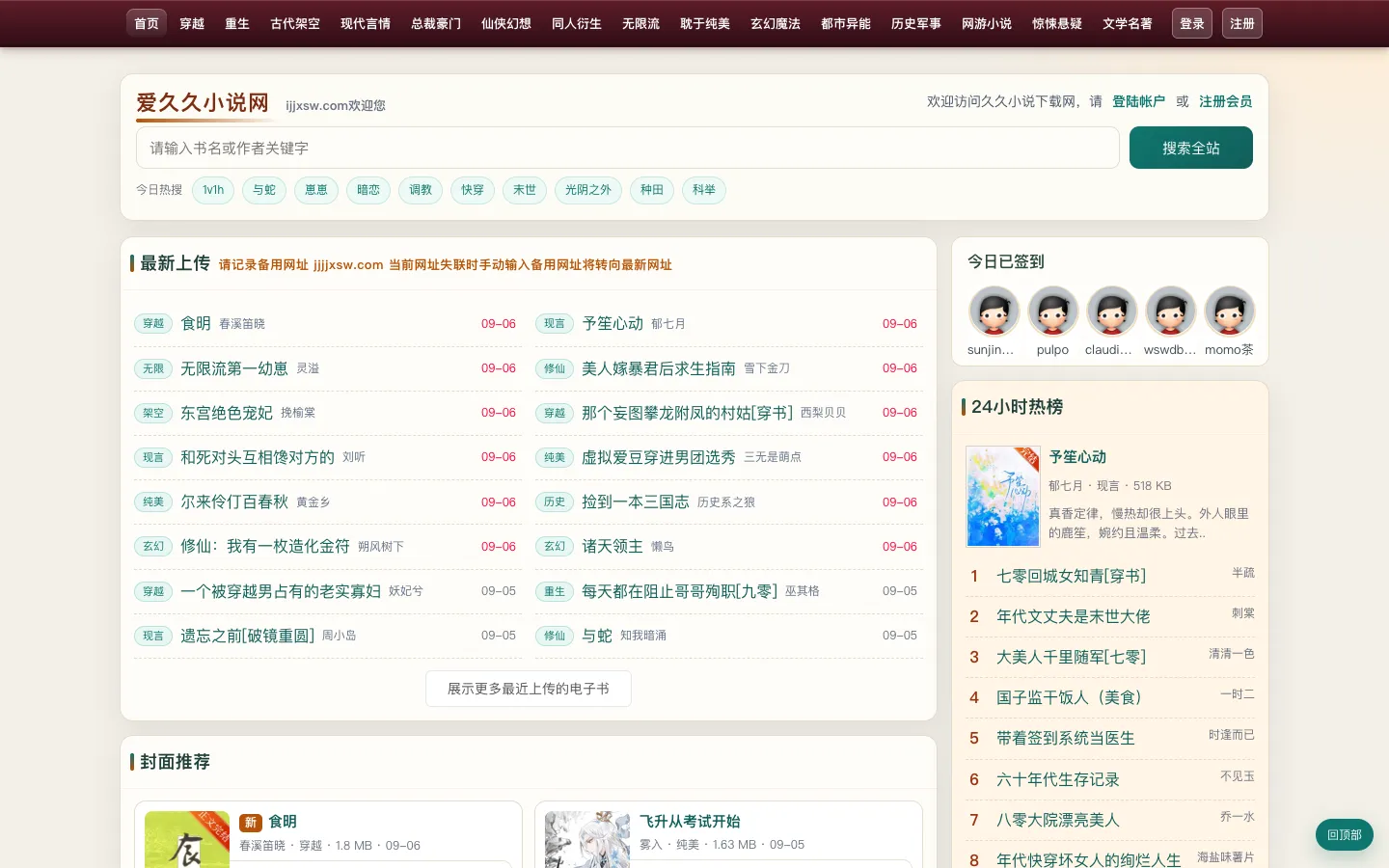Select hot search tag 暗恋

click(368, 190)
